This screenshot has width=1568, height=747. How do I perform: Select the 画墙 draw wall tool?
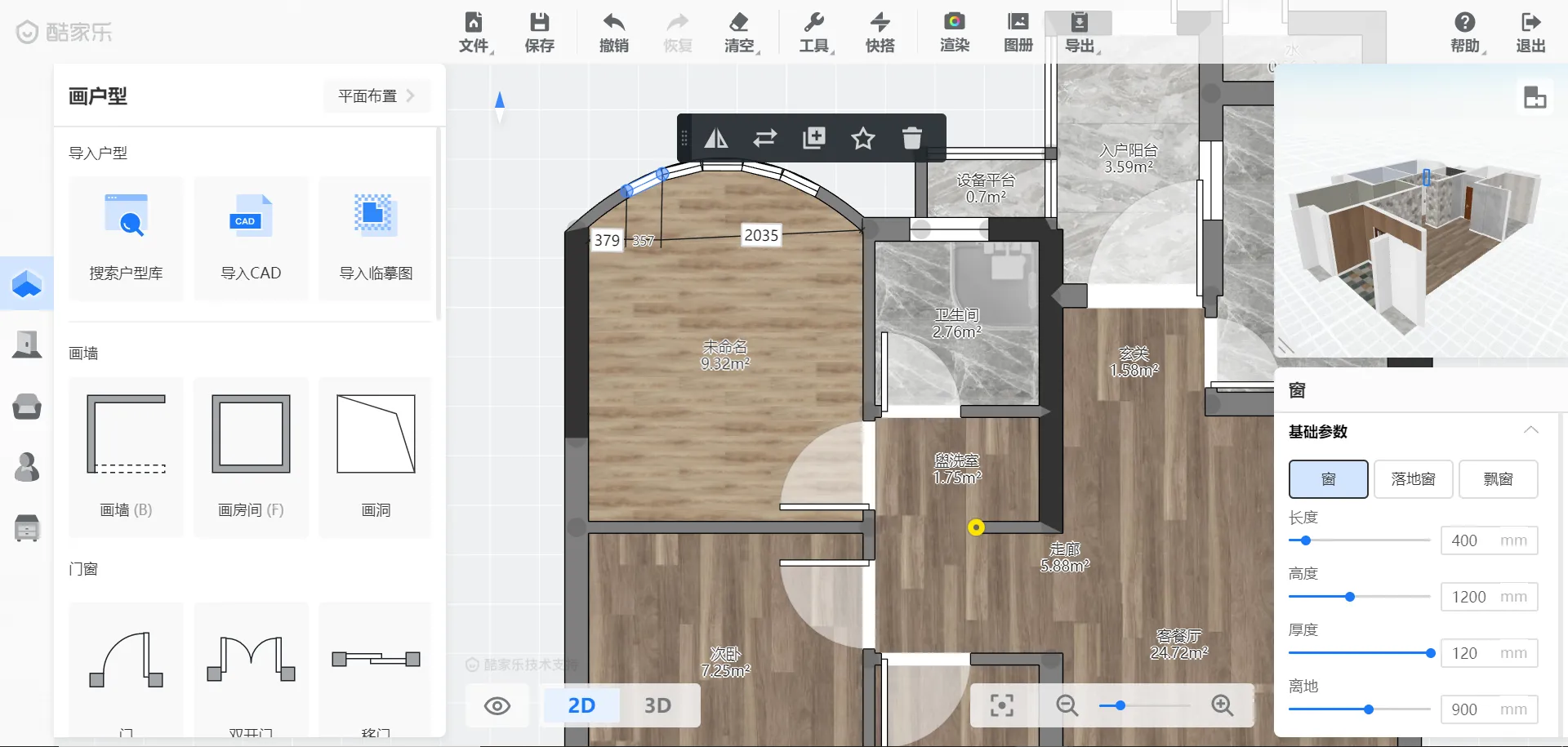pyautogui.click(x=127, y=456)
